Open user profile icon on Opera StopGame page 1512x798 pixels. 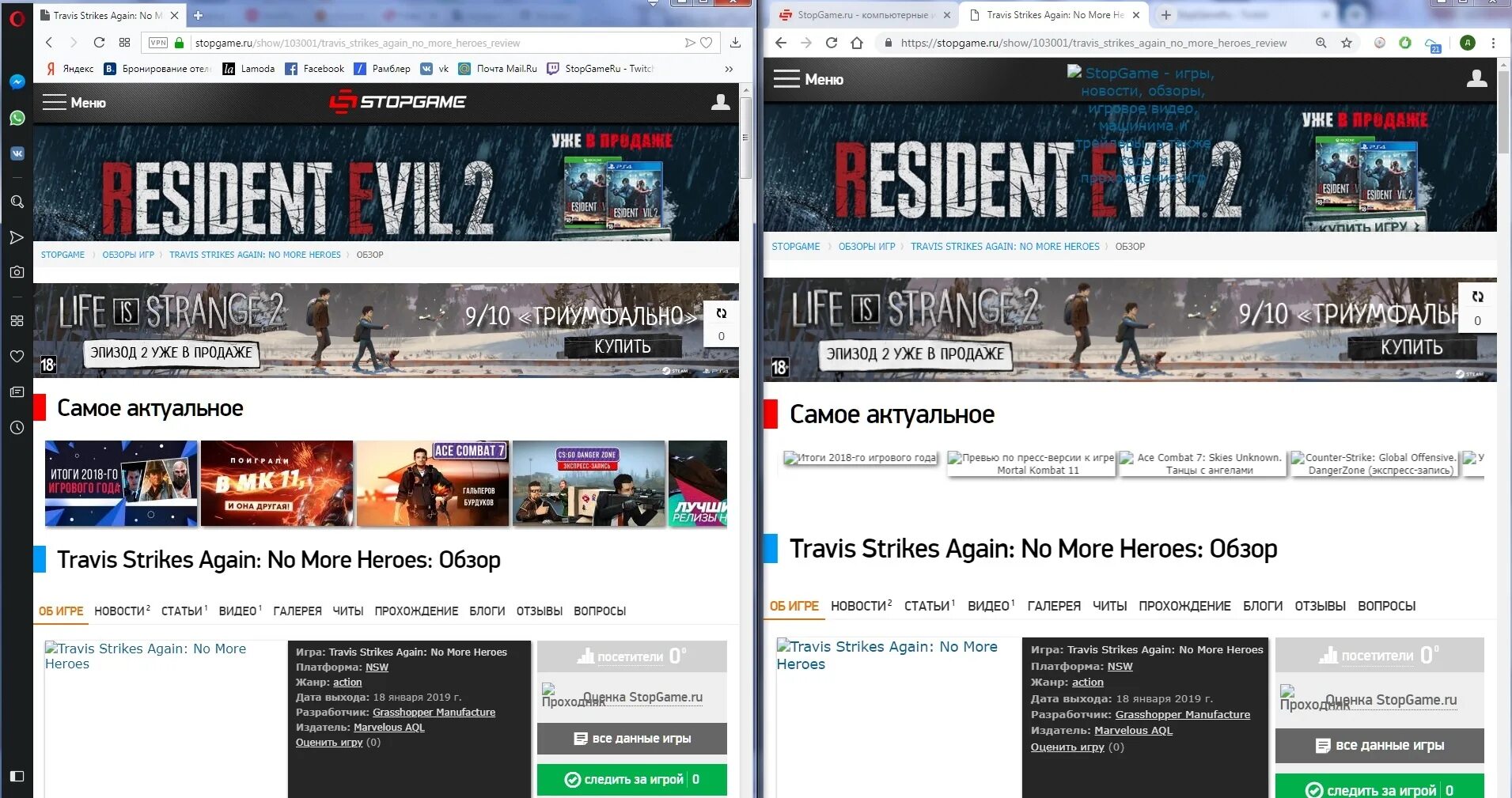click(x=720, y=102)
